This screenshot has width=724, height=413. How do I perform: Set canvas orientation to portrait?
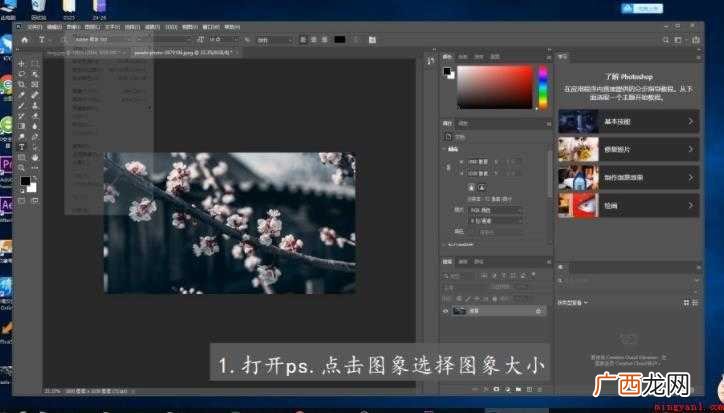pos(471,188)
